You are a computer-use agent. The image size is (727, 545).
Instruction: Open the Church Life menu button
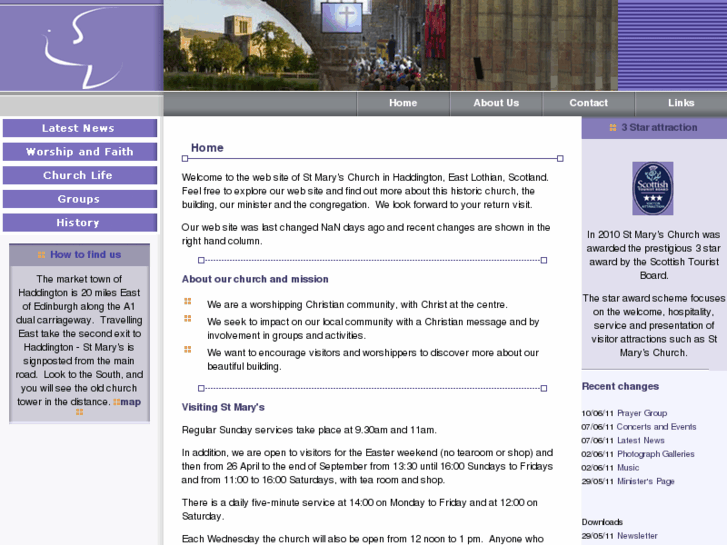coord(80,175)
